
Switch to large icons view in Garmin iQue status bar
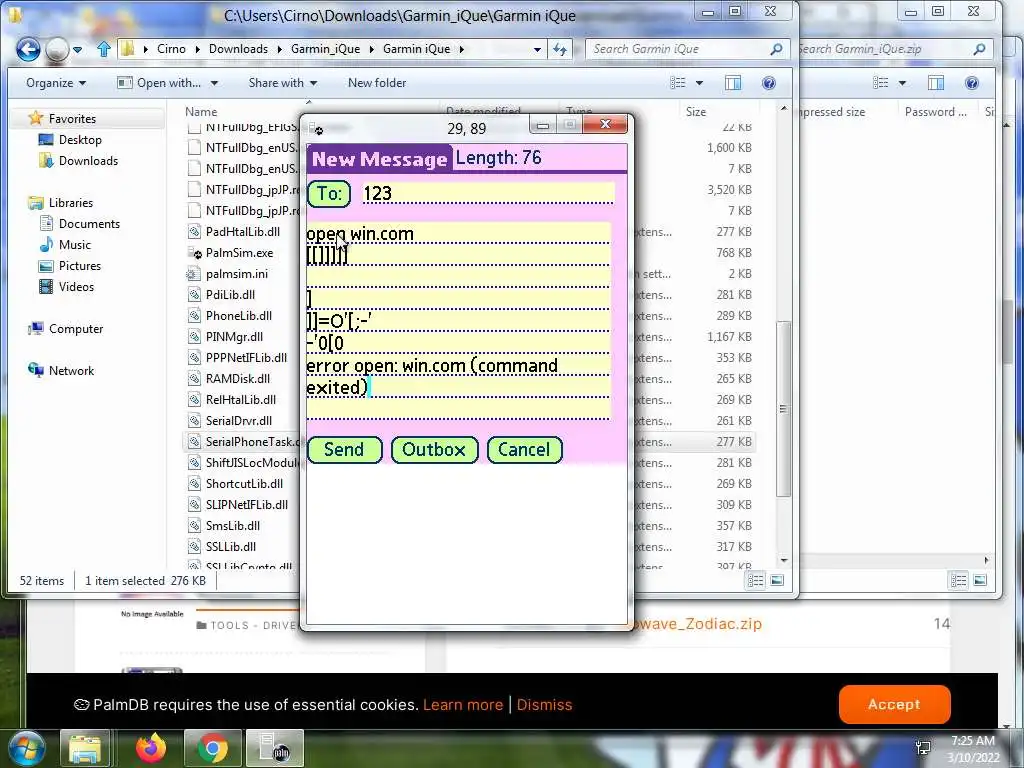(777, 581)
